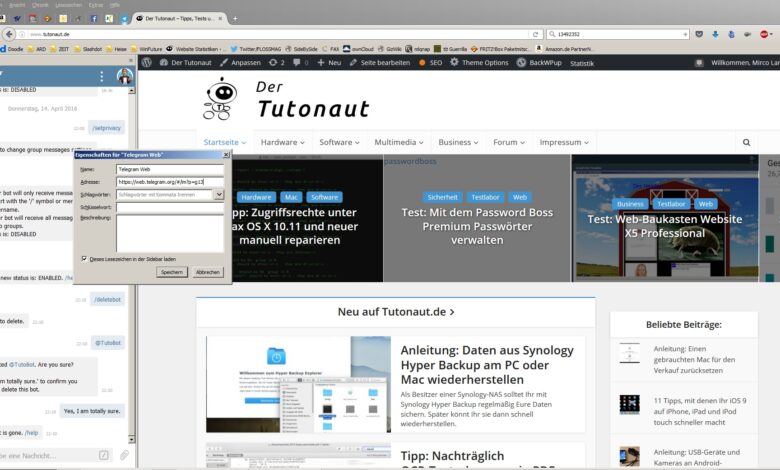Viewport: 780px width, 470px height.
Task: Click the Name field containing Telegram Web
Action: [170, 170]
